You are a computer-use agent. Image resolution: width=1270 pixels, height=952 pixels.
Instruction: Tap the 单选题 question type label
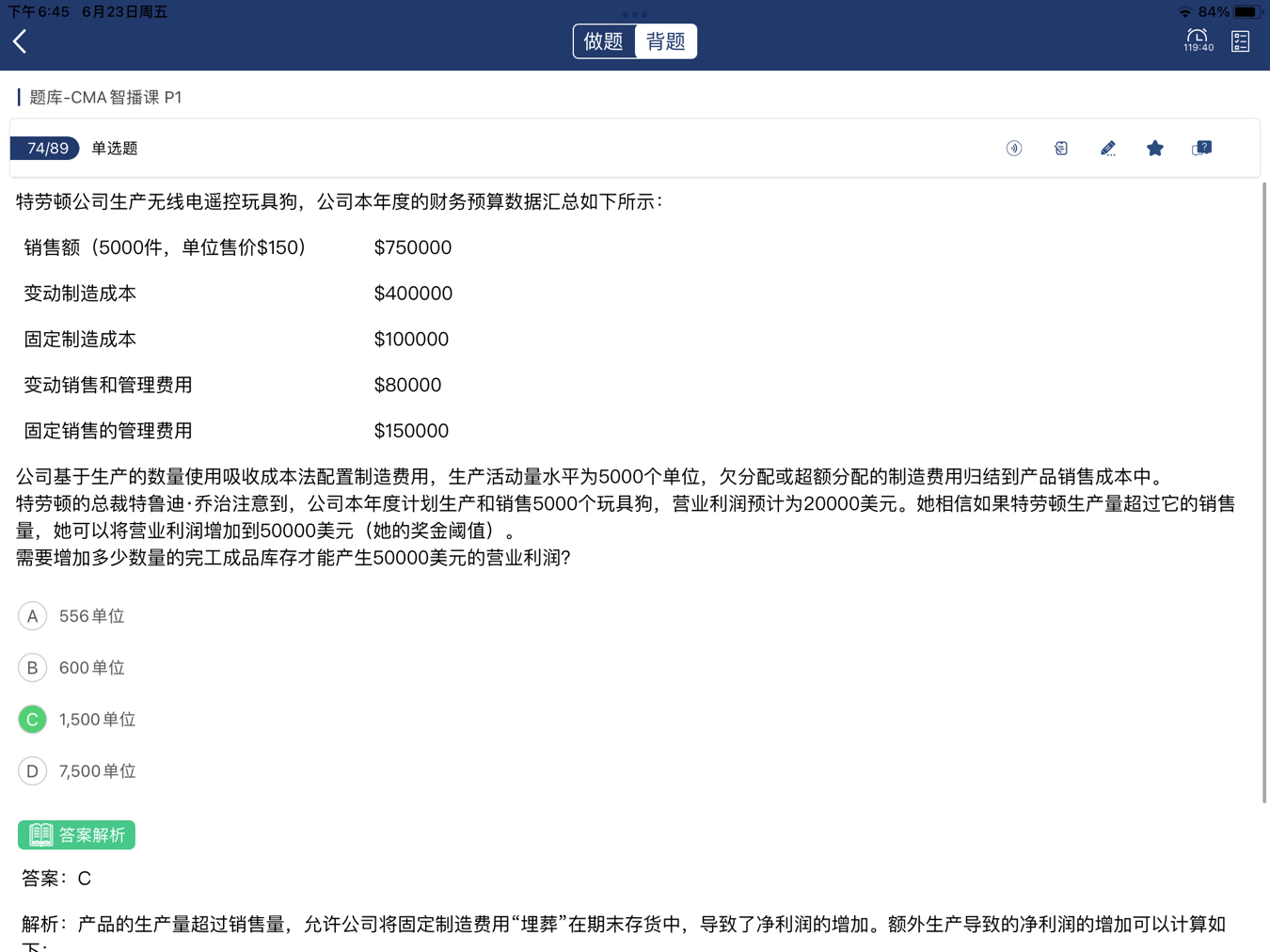[x=115, y=149]
